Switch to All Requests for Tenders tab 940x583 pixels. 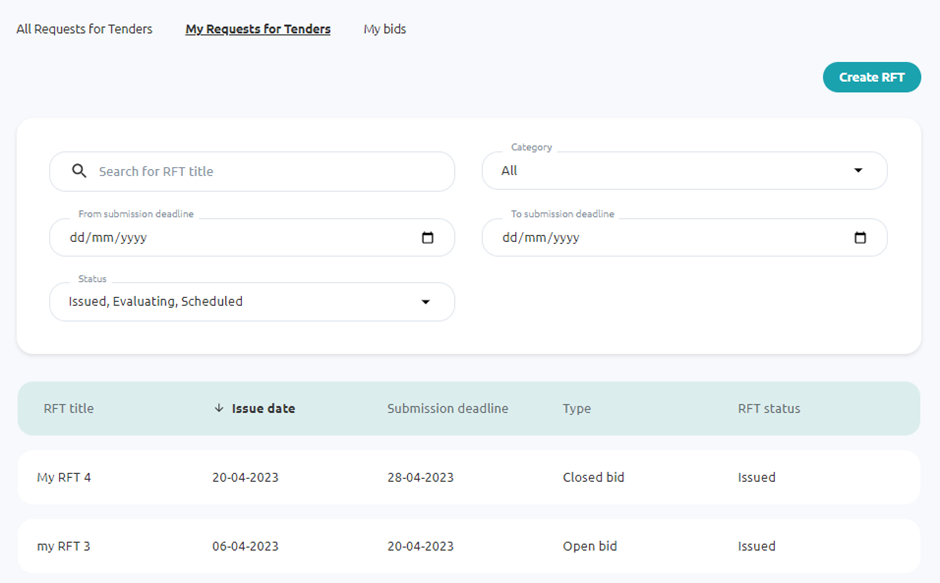84,29
